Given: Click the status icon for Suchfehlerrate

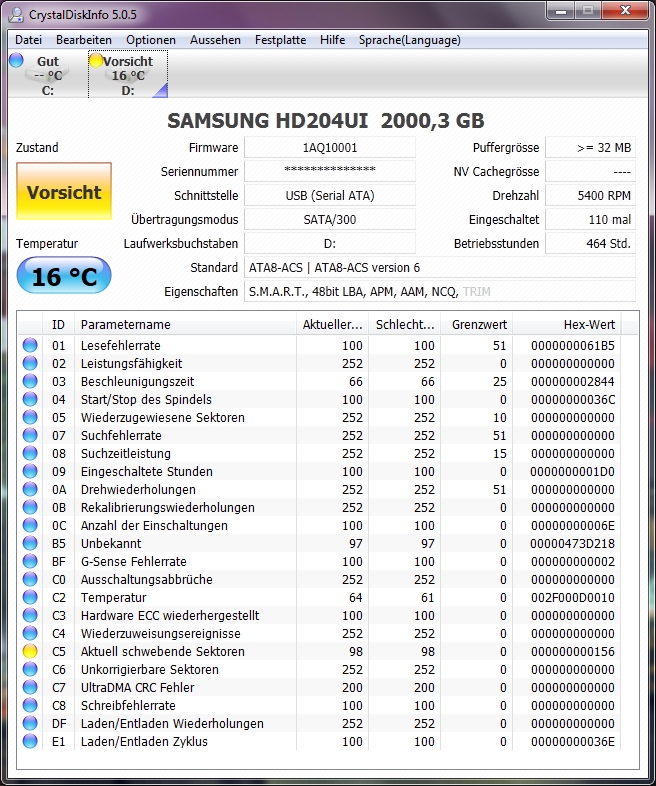Looking at the screenshot, I should [x=30, y=435].
